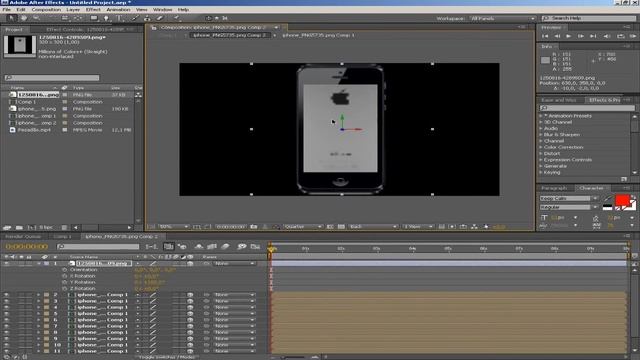Step to next frame in Preview panel
Image resolution: width=640 pixels, height=360 pixels.
pos(581,36)
